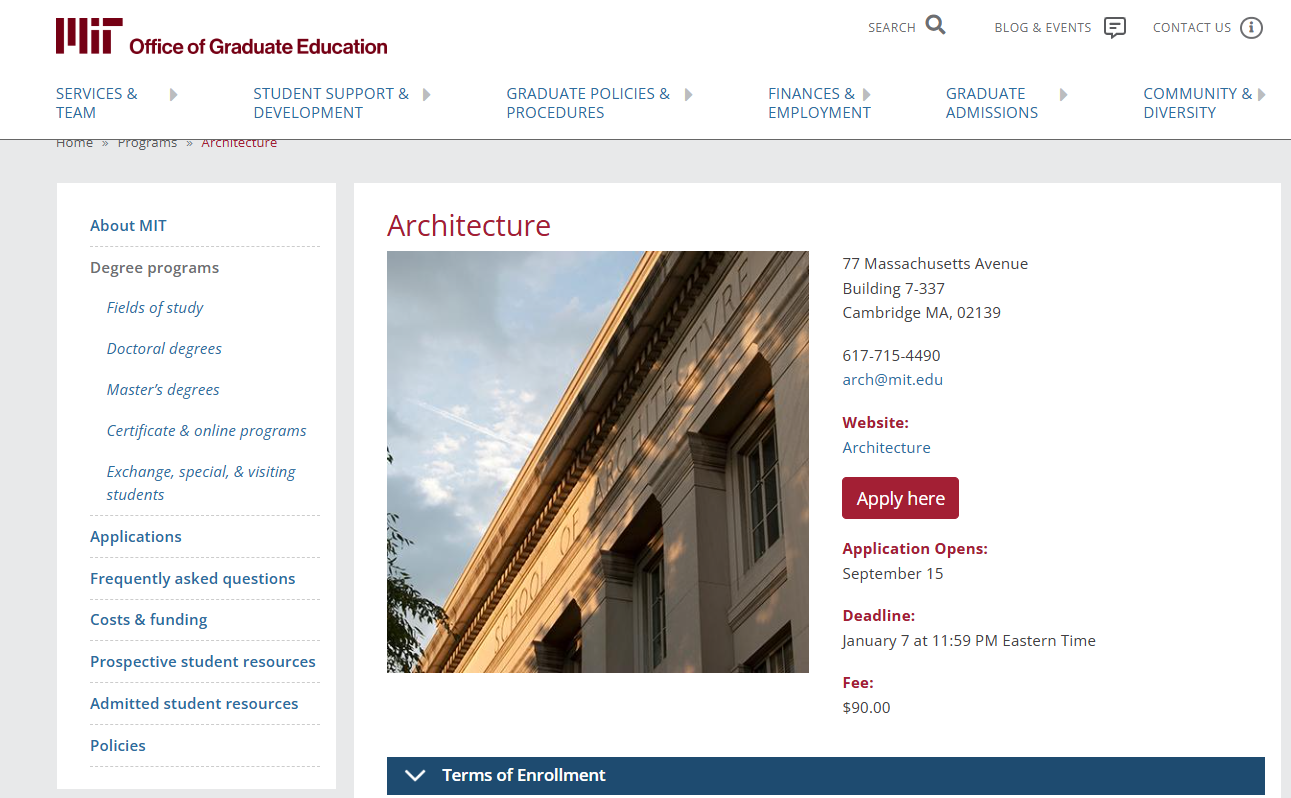
Task: Open Fields of study
Action: click(x=155, y=308)
